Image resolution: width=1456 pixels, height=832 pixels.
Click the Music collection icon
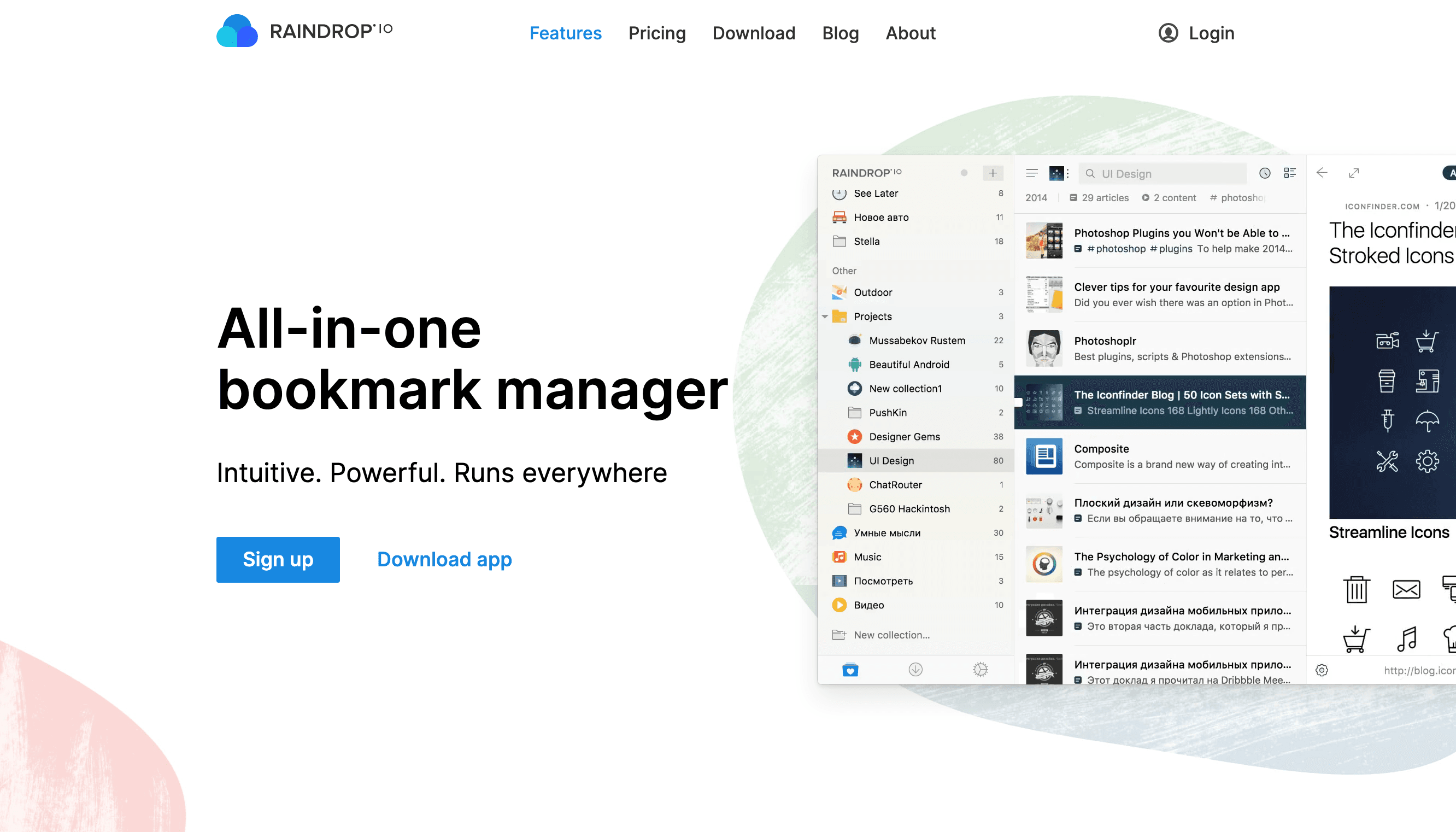pos(839,556)
